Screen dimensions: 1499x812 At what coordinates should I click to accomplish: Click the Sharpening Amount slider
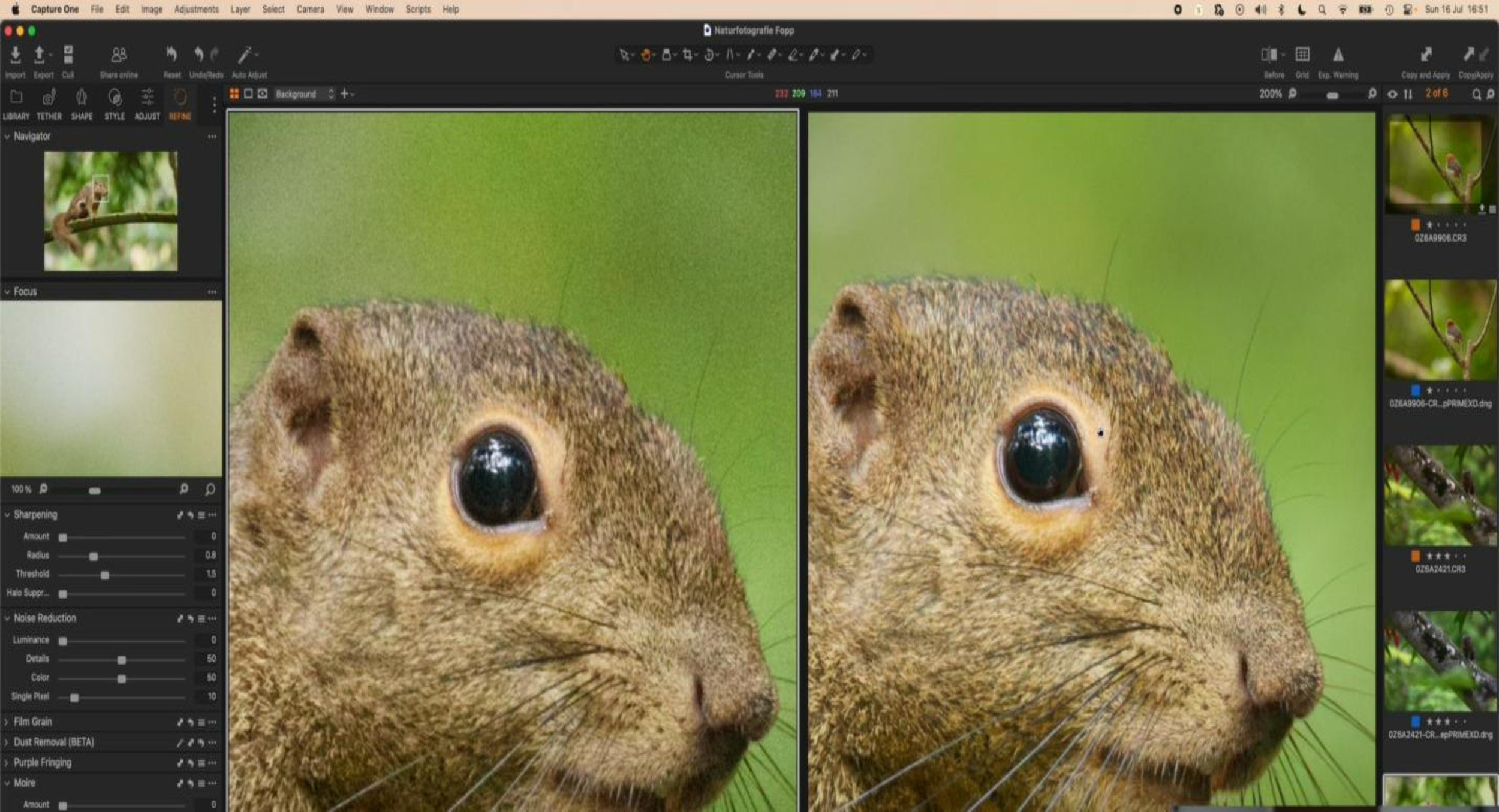click(63, 538)
